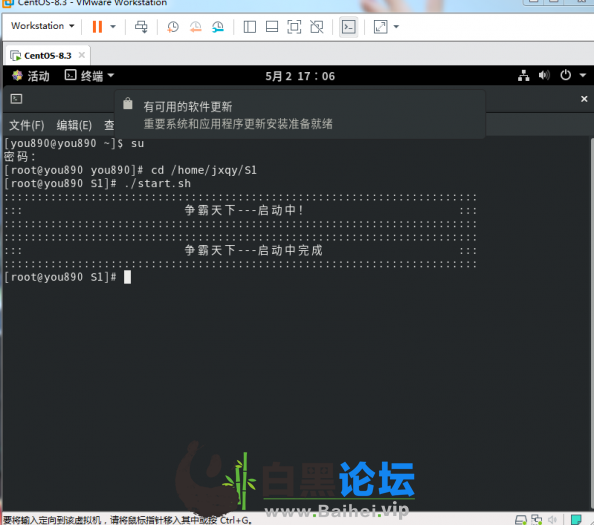The height and width of the screenshot is (525, 594).
Task: Open the 文件(F) terminal menu
Action: pos(27,125)
